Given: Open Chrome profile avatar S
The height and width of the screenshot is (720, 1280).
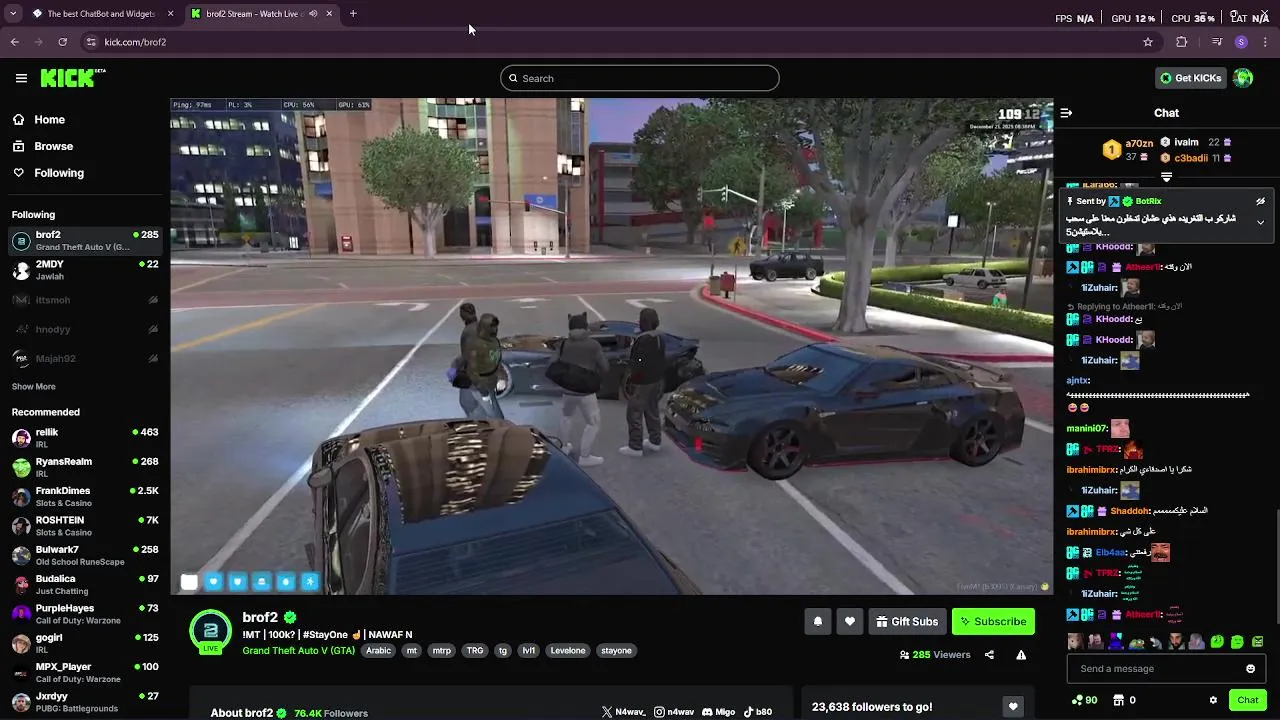Looking at the screenshot, I should pos(1241,42).
